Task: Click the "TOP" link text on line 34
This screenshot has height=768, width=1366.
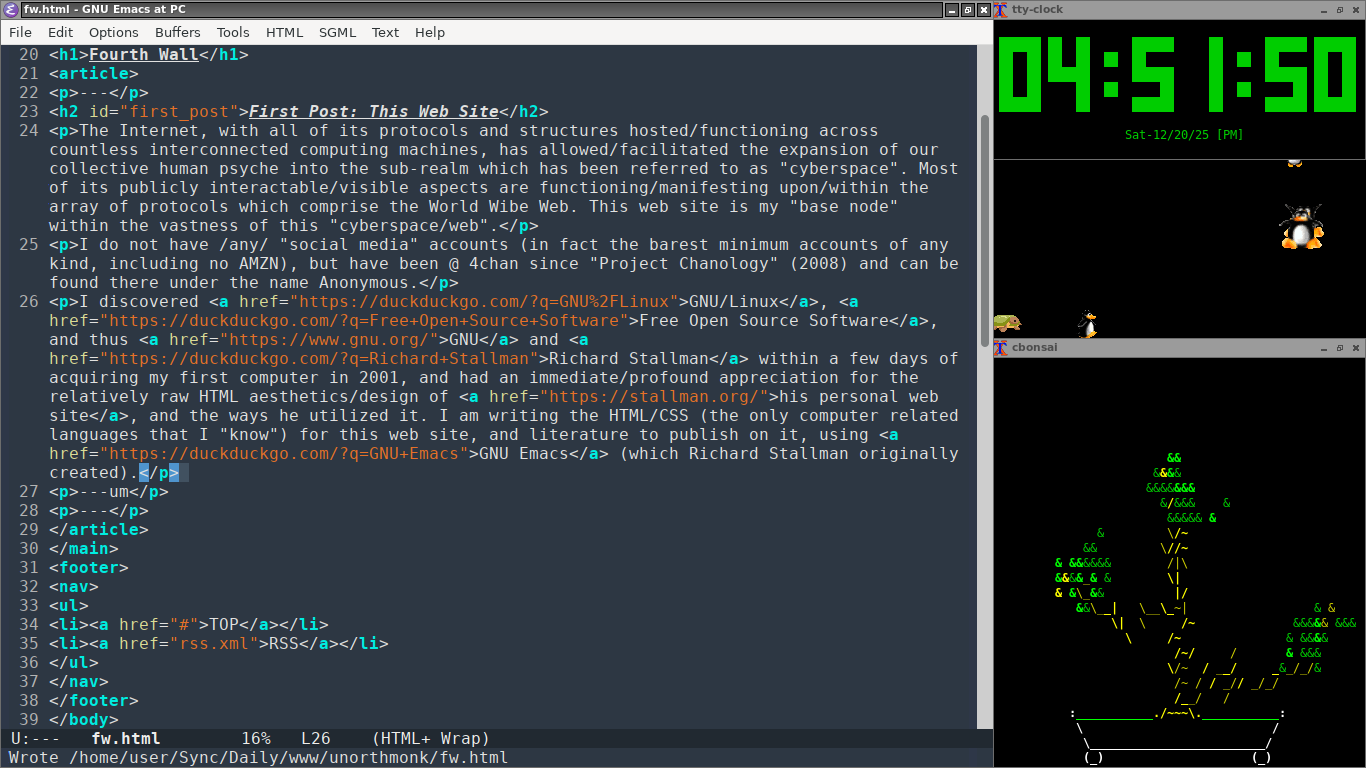Action: coord(224,625)
